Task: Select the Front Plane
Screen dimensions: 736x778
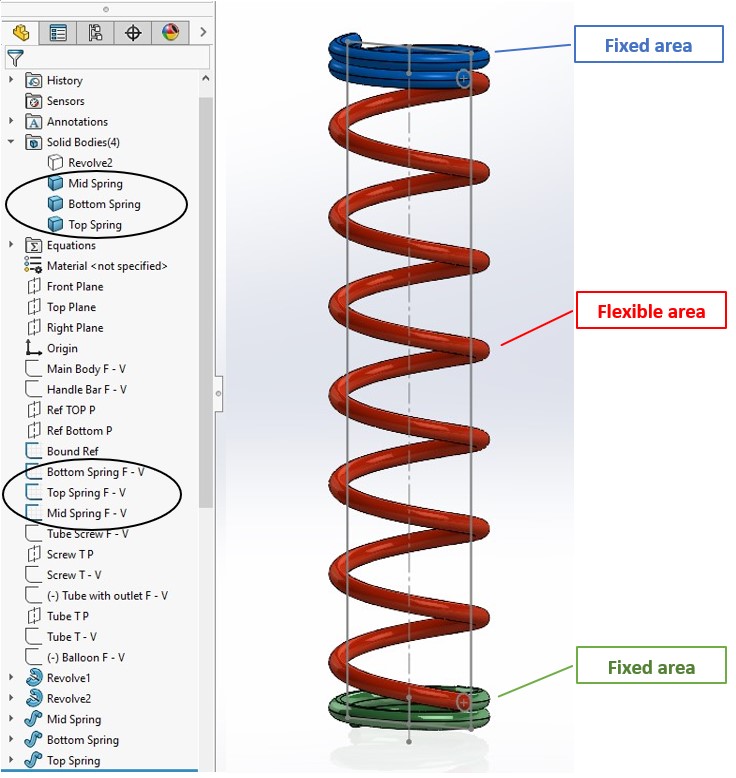Action: 75,287
